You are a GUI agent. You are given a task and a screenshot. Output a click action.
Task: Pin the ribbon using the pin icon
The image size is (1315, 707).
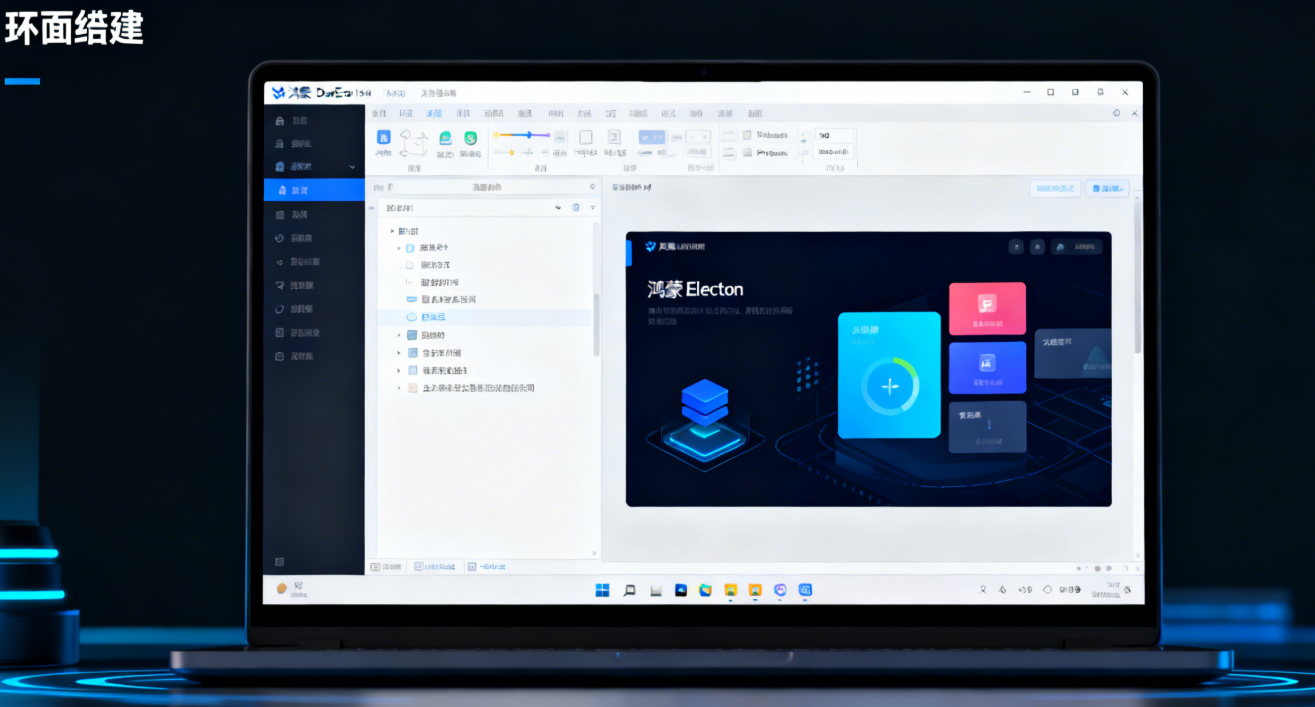point(1117,113)
